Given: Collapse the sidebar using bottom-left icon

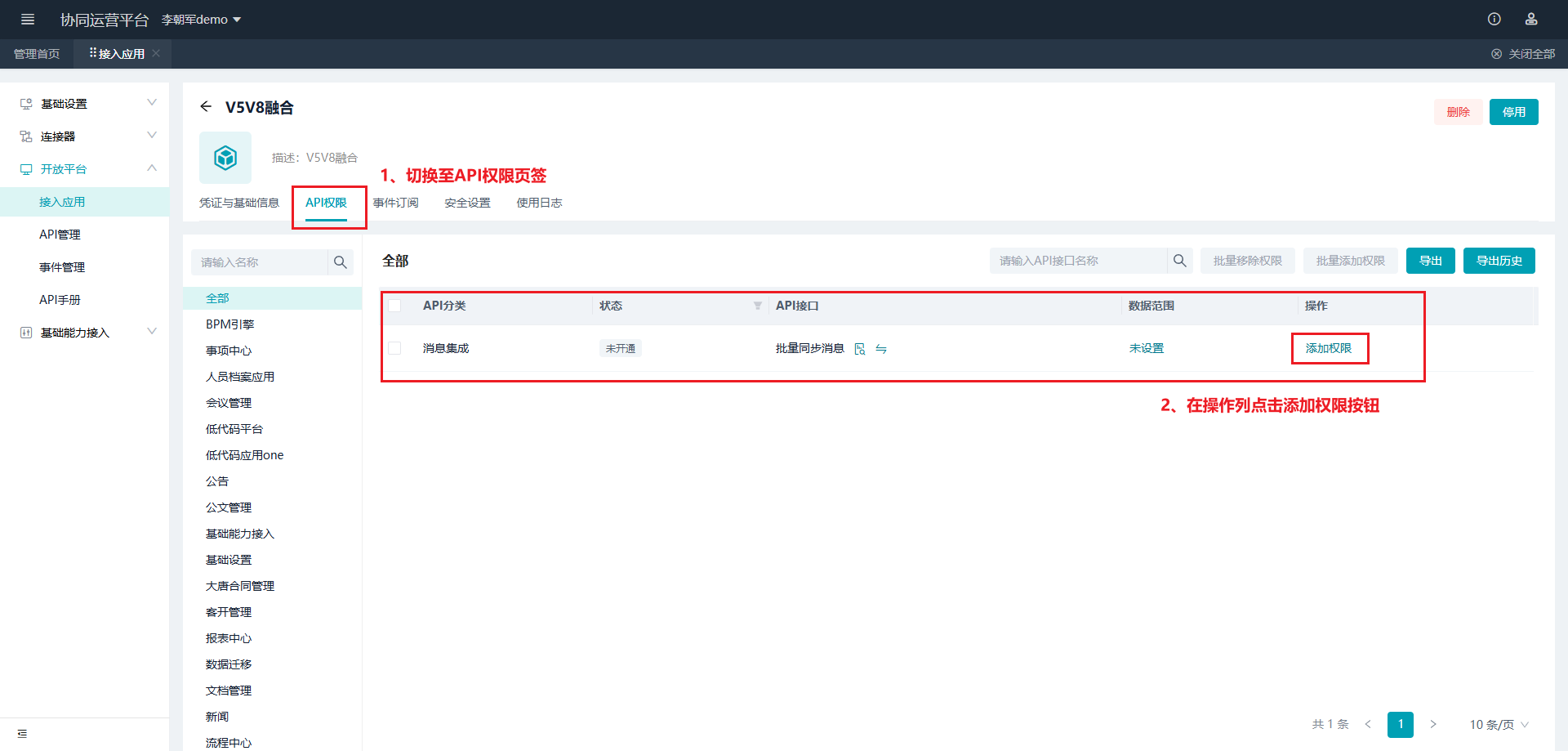Looking at the screenshot, I should [22, 734].
